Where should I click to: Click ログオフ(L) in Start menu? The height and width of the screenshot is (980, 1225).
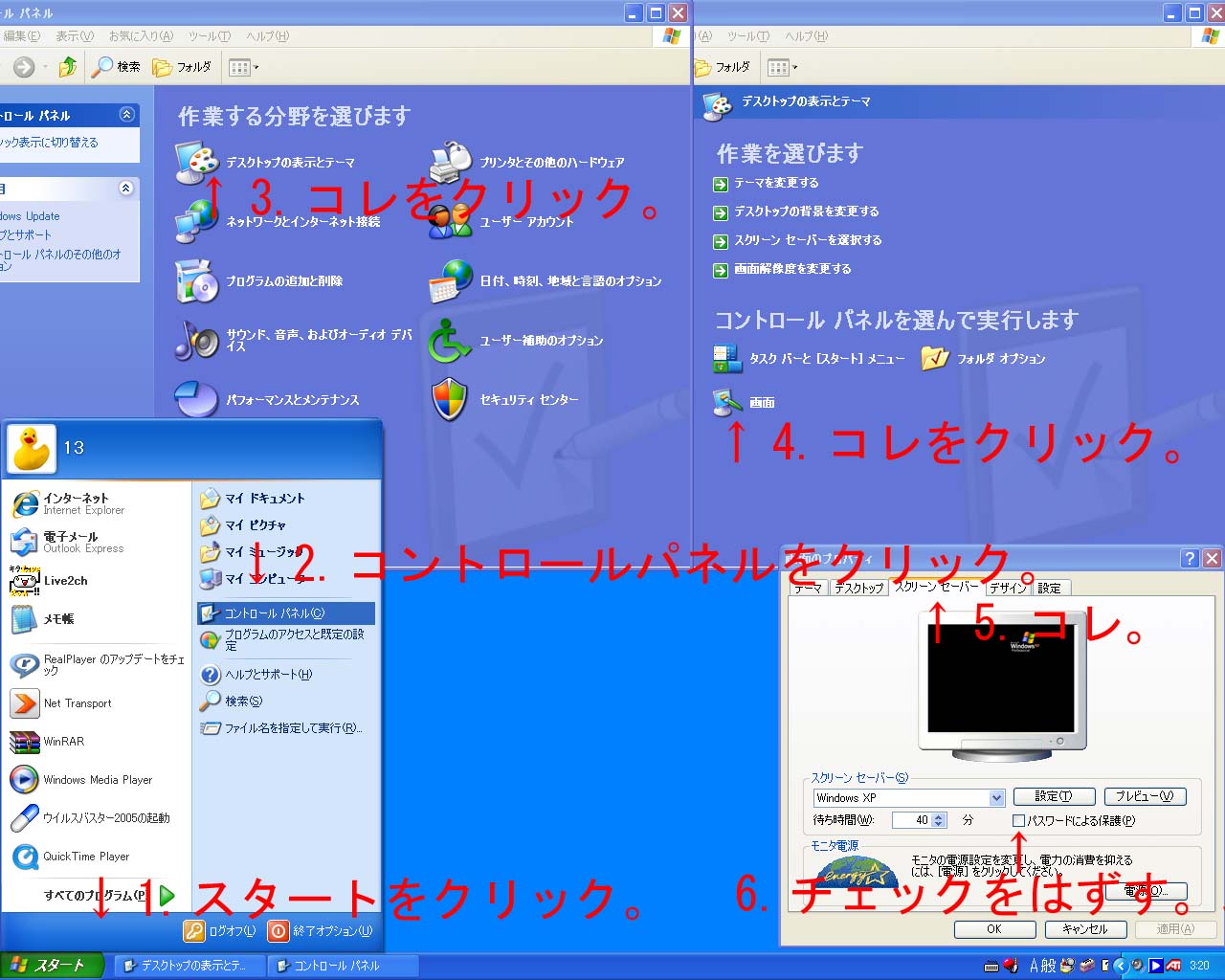(x=220, y=930)
